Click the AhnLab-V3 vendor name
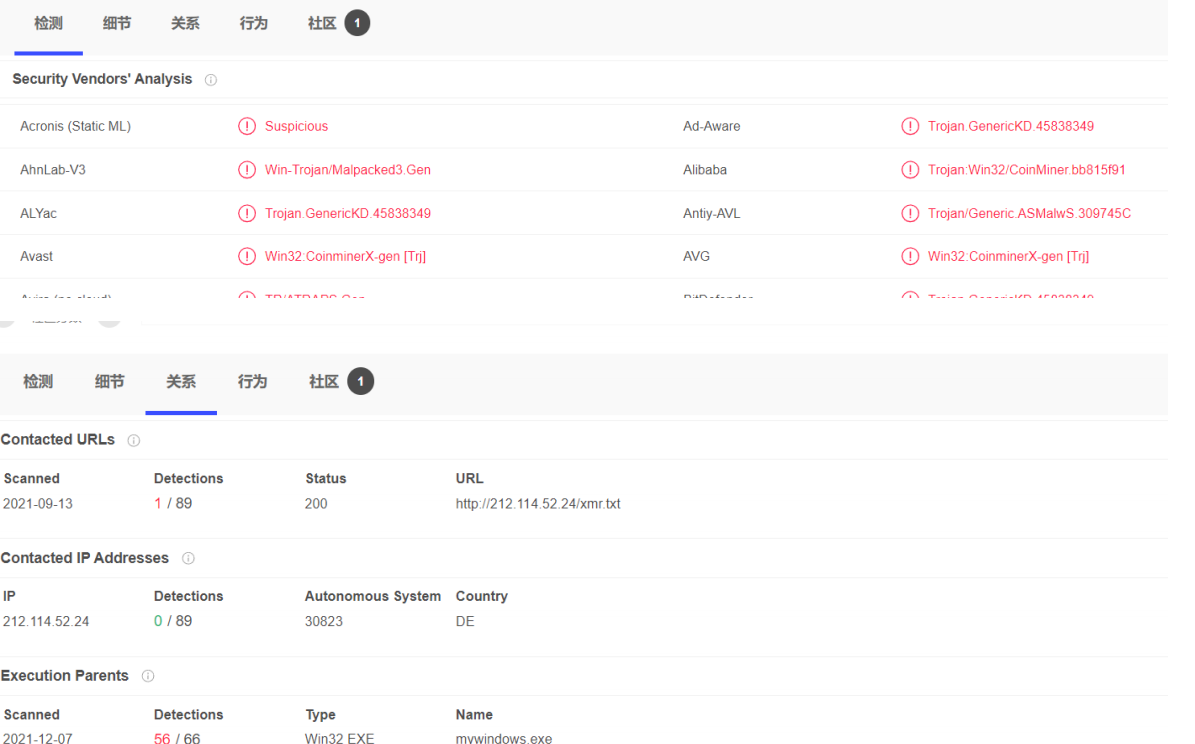This screenshot has height=744, width=1195. (53, 170)
